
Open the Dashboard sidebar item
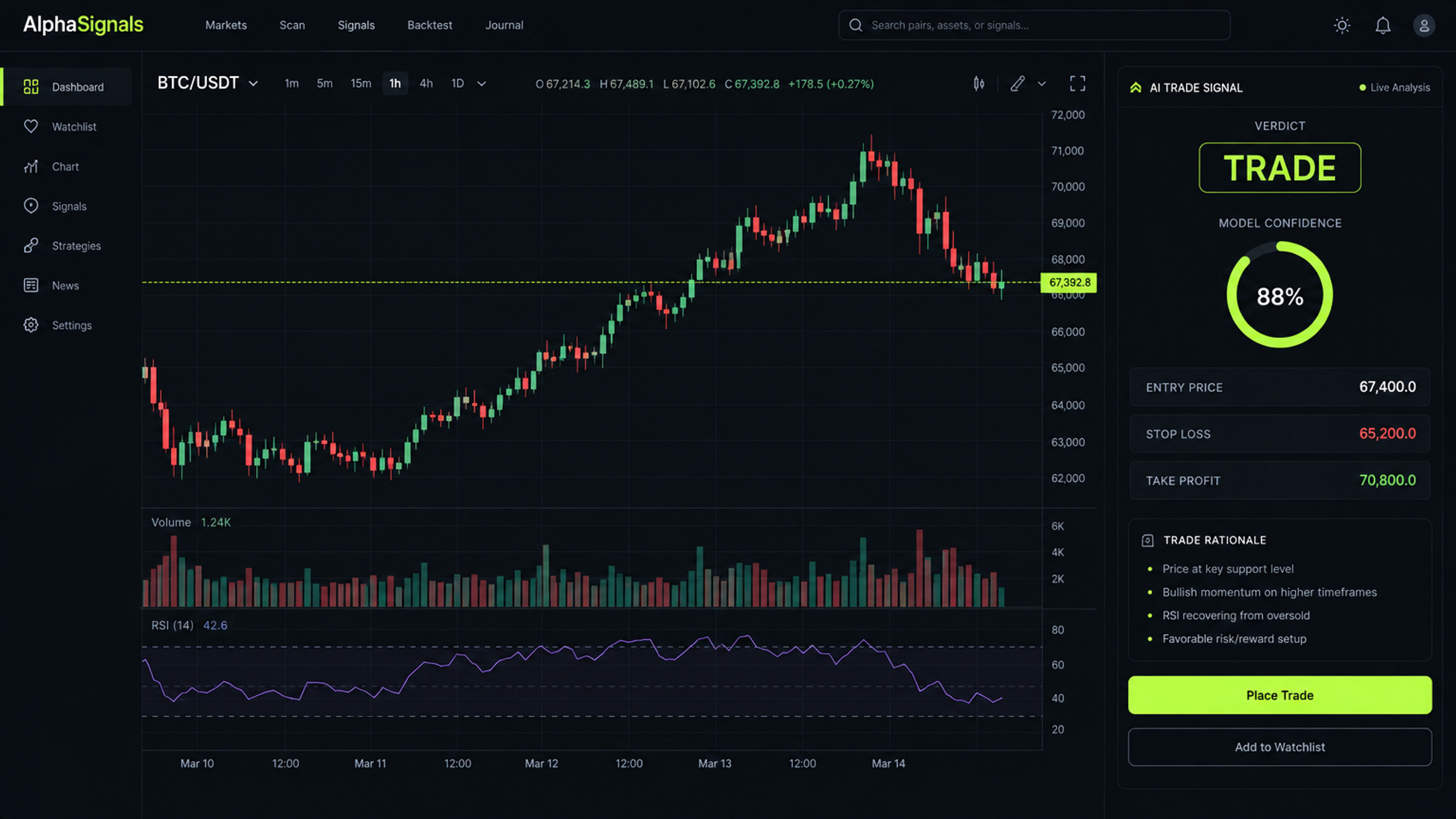(x=67, y=87)
